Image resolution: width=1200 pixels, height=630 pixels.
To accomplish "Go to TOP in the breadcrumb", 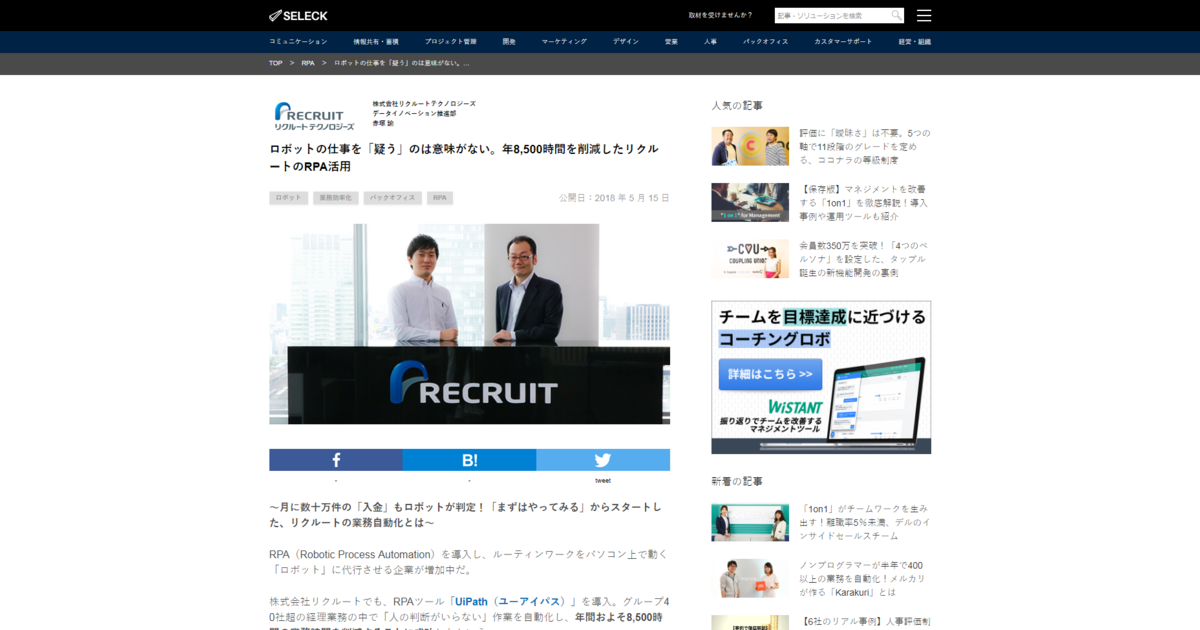I will [x=276, y=63].
